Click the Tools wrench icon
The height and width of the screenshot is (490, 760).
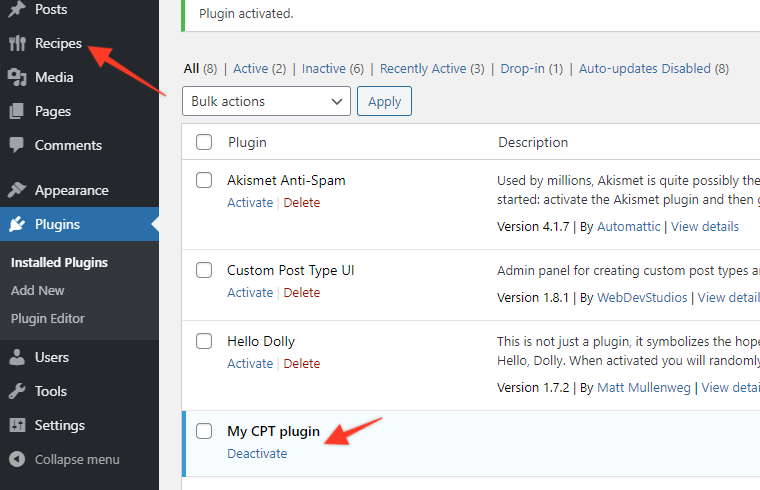(x=17, y=391)
